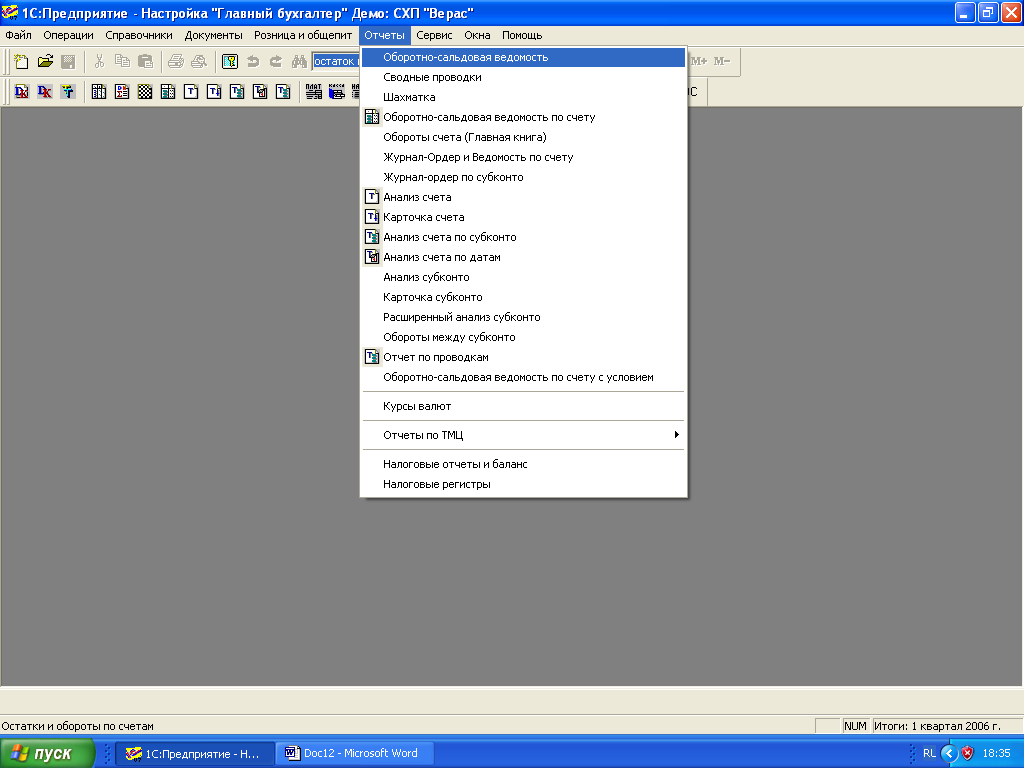
Task: Click the Copy toolbar icon
Action: tap(122, 61)
